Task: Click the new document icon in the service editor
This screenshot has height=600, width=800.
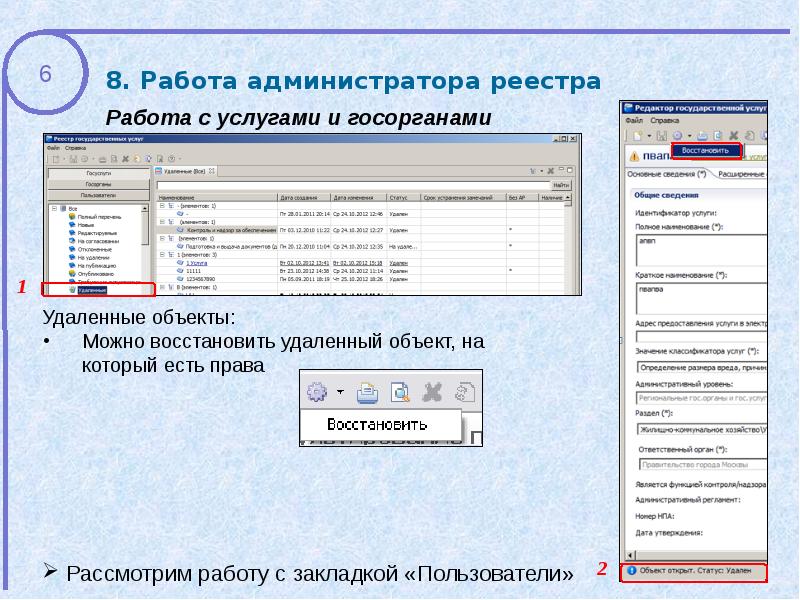Action: coord(635,135)
